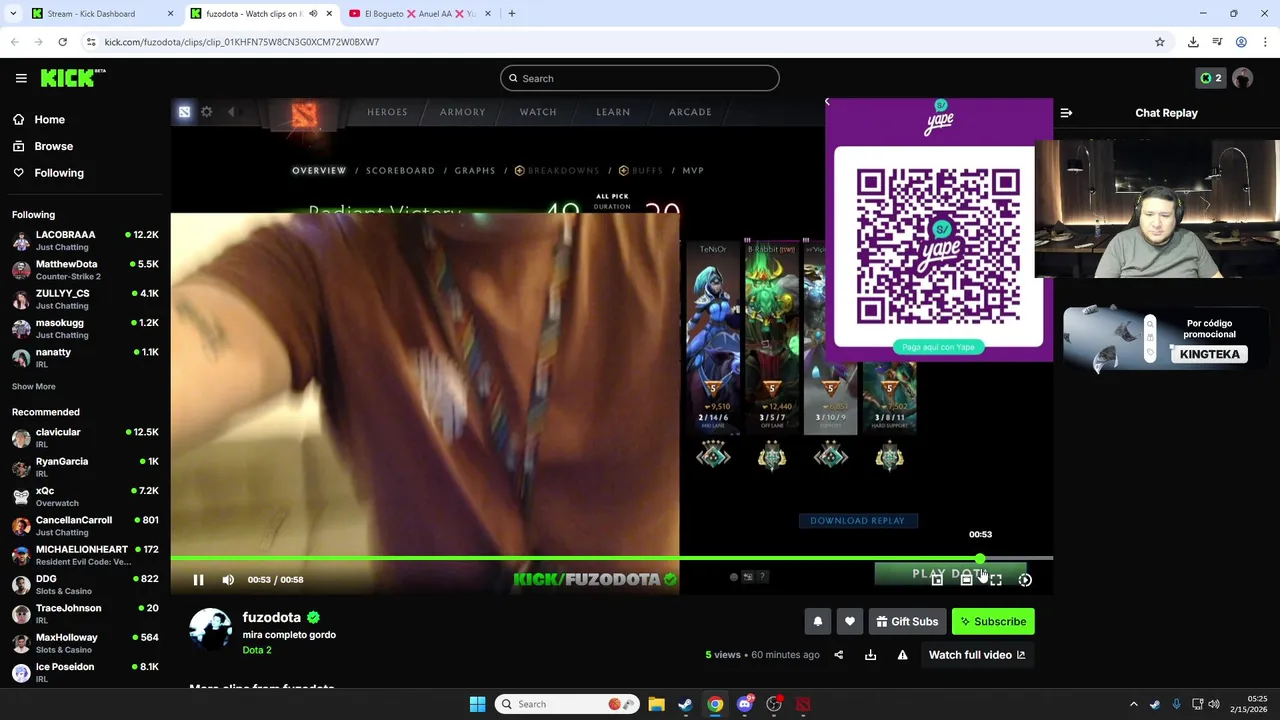Focus the Kick Search field

point(640,78)
